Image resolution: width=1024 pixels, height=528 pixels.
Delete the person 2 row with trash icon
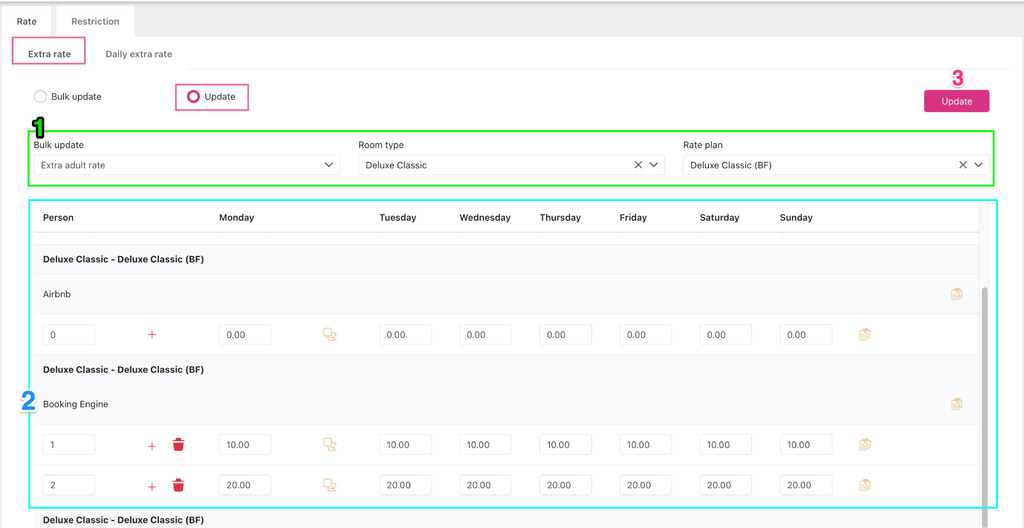[x=178, y=486]
